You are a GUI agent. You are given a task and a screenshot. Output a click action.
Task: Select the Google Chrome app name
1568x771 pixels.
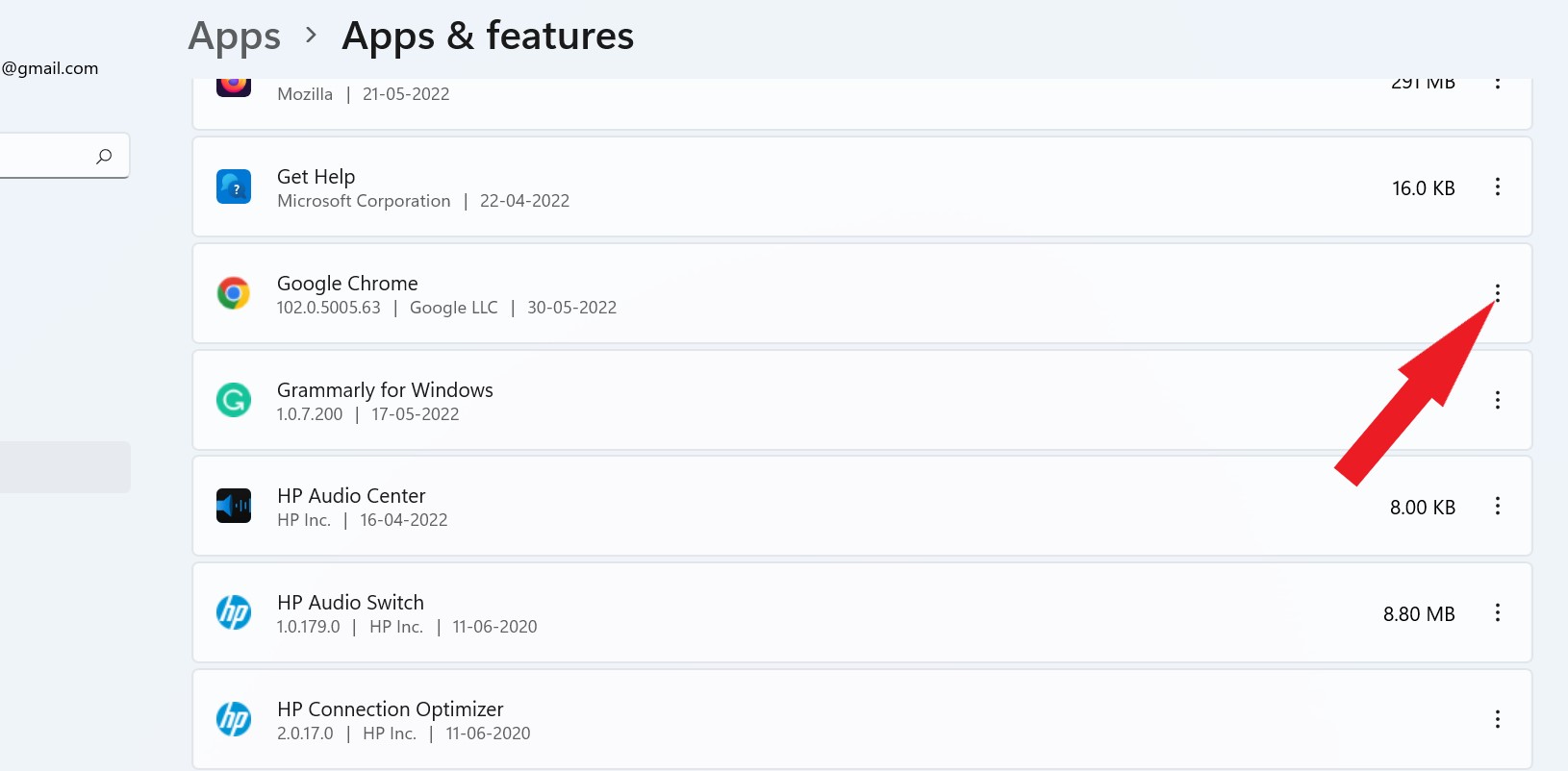click(x=347, y=284)
